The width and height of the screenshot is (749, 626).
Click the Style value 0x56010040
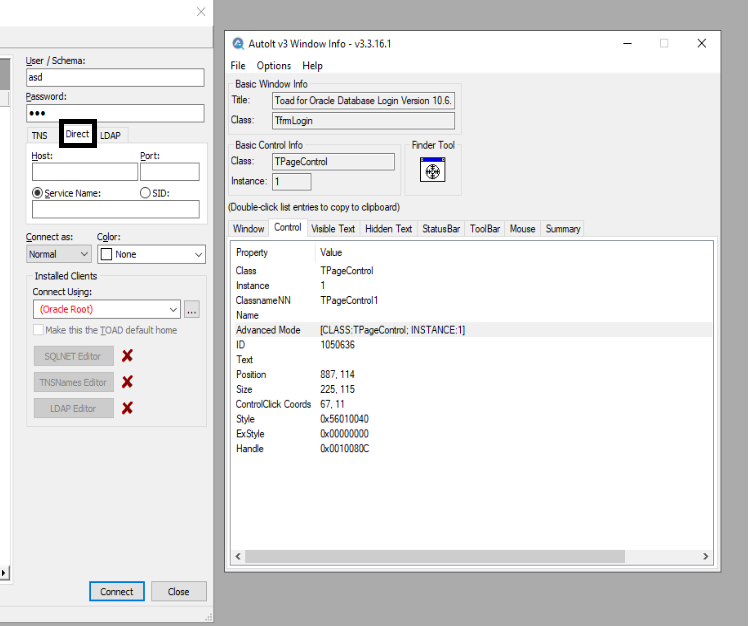click(x=344, y=419)
